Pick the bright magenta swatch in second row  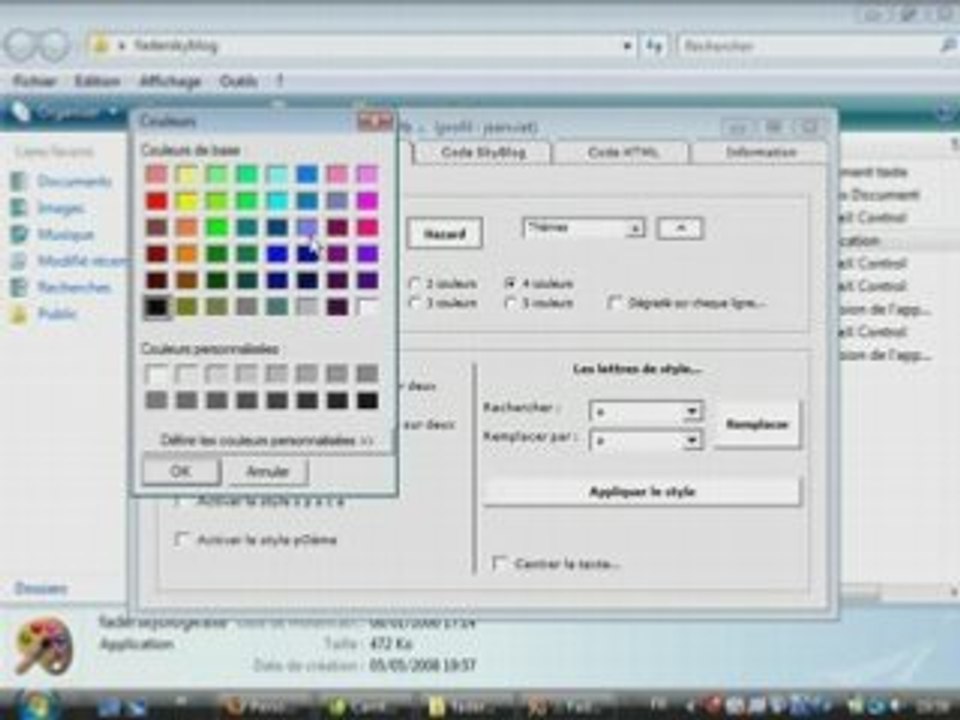(367, 201)
